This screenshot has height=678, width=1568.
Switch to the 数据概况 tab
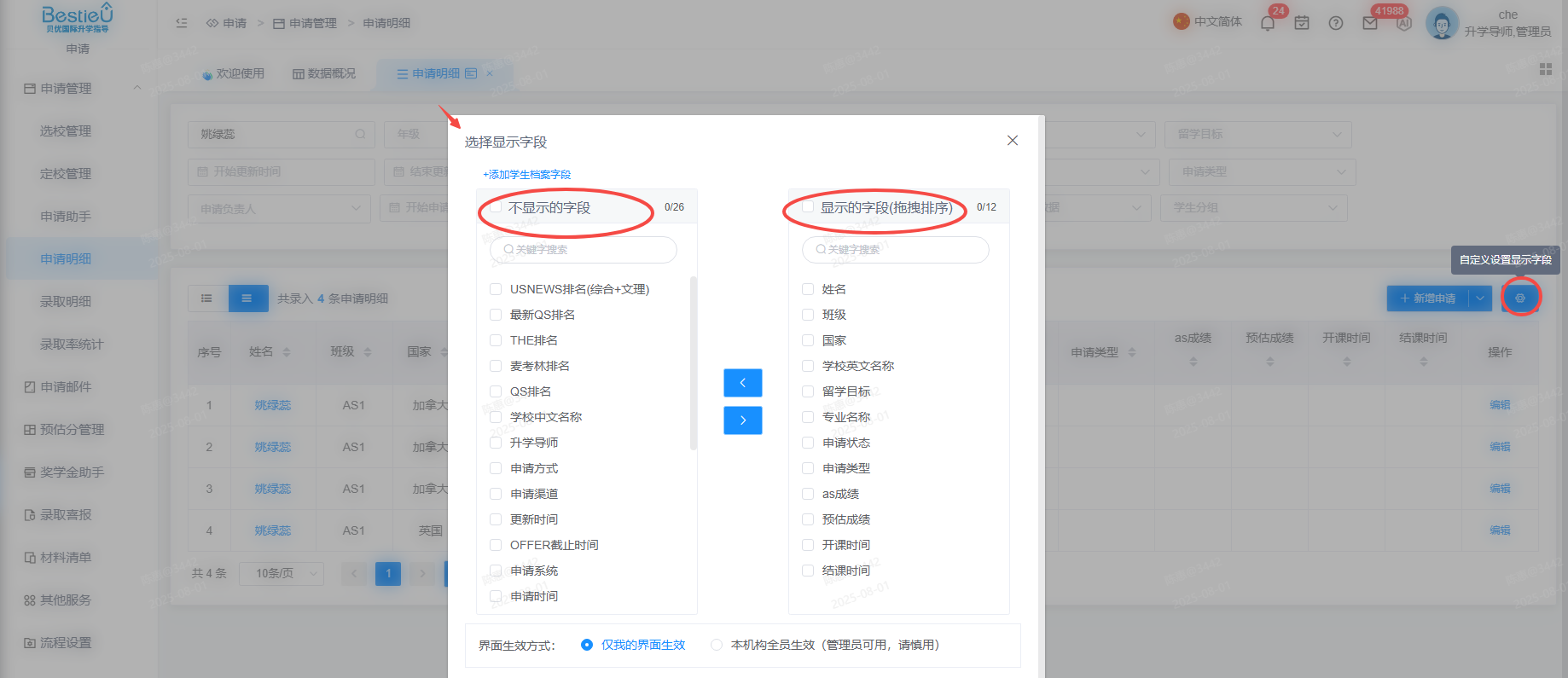324,73
